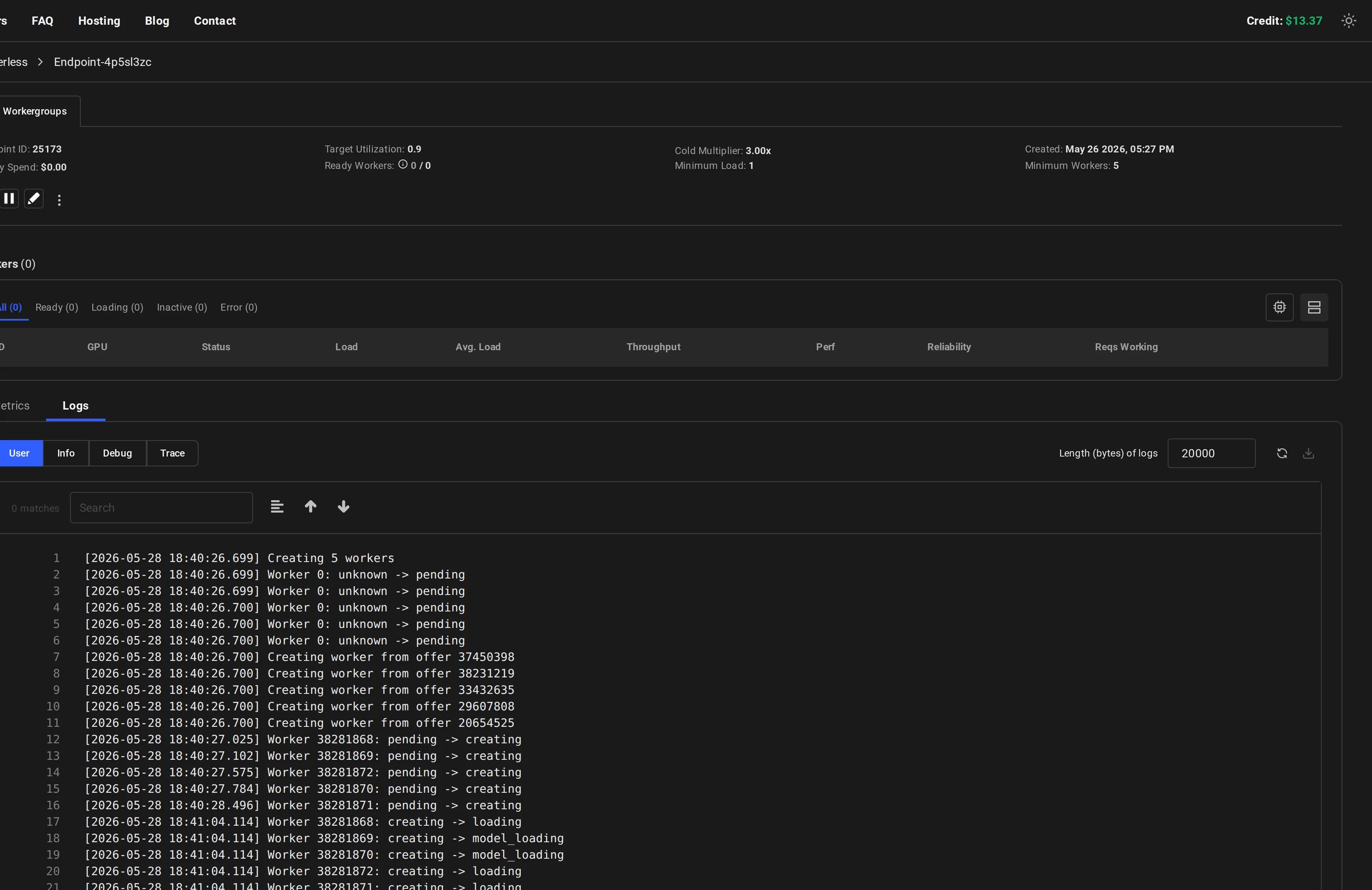This screenshot has height=890, width=1372.
Task: Download the logs with the download icon
Action: 1308,454
